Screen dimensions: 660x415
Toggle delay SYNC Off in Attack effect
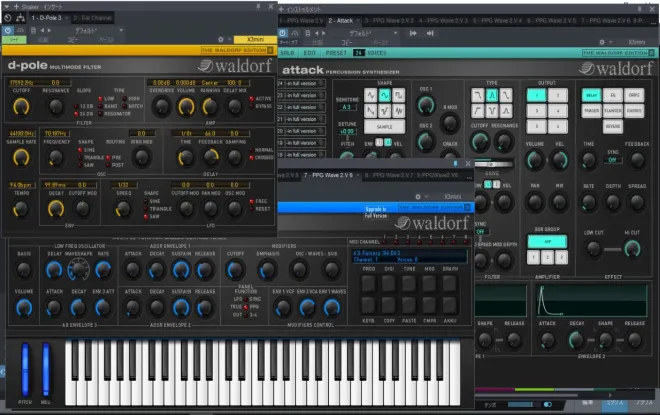pos(612,160)
